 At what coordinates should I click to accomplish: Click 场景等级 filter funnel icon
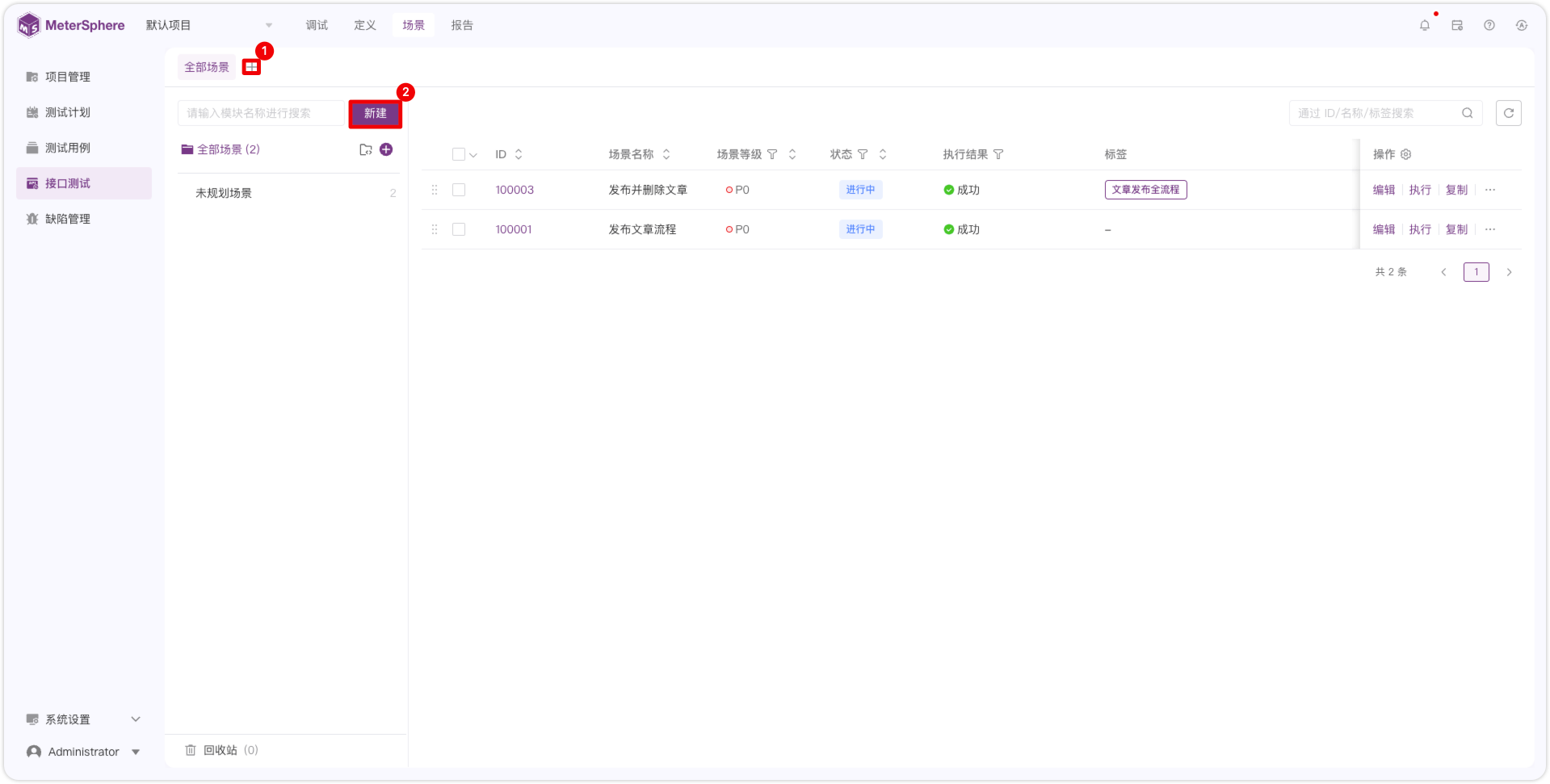click(772, 154)
